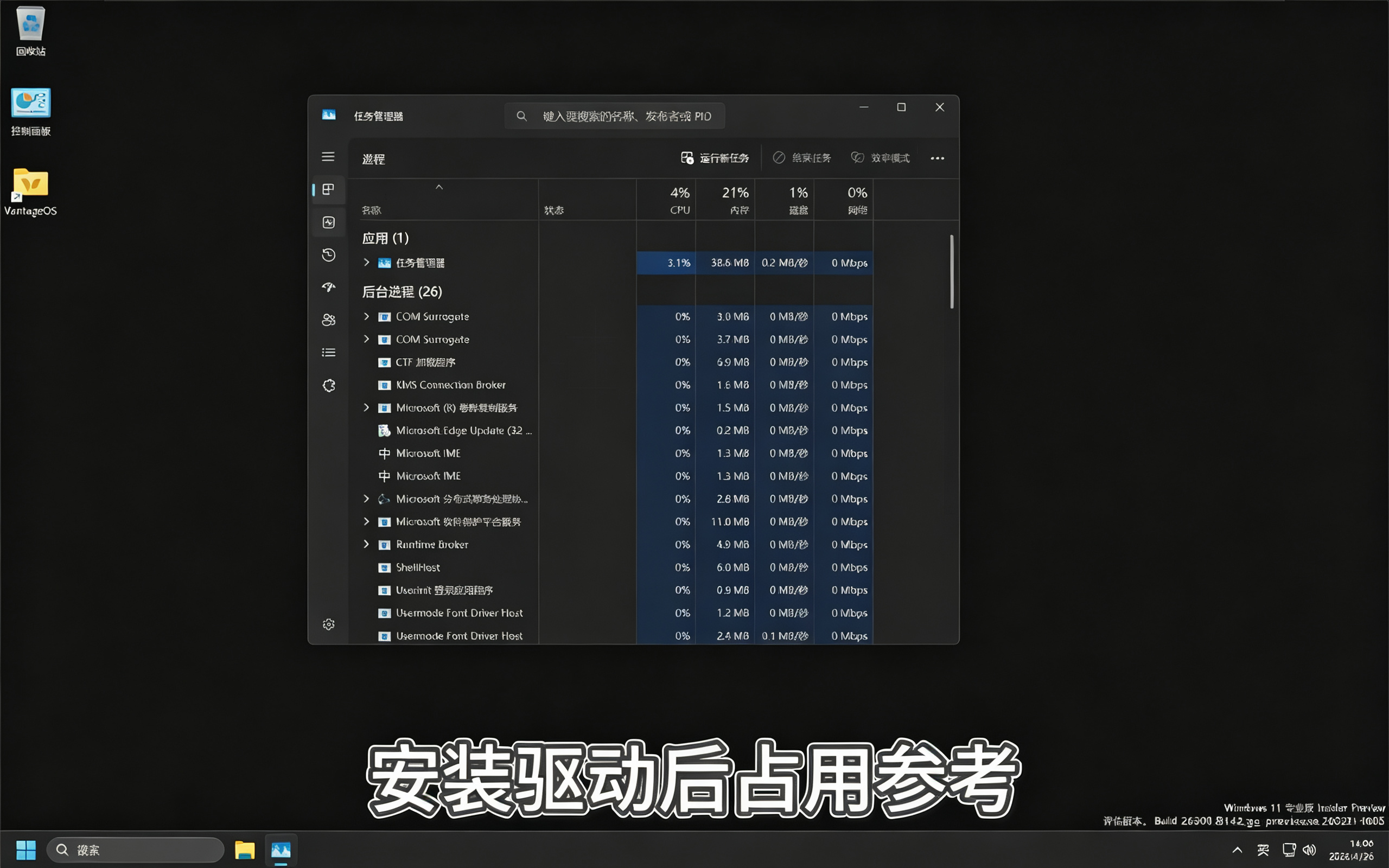Expand the 任务管理器 app row

[366, 263]
